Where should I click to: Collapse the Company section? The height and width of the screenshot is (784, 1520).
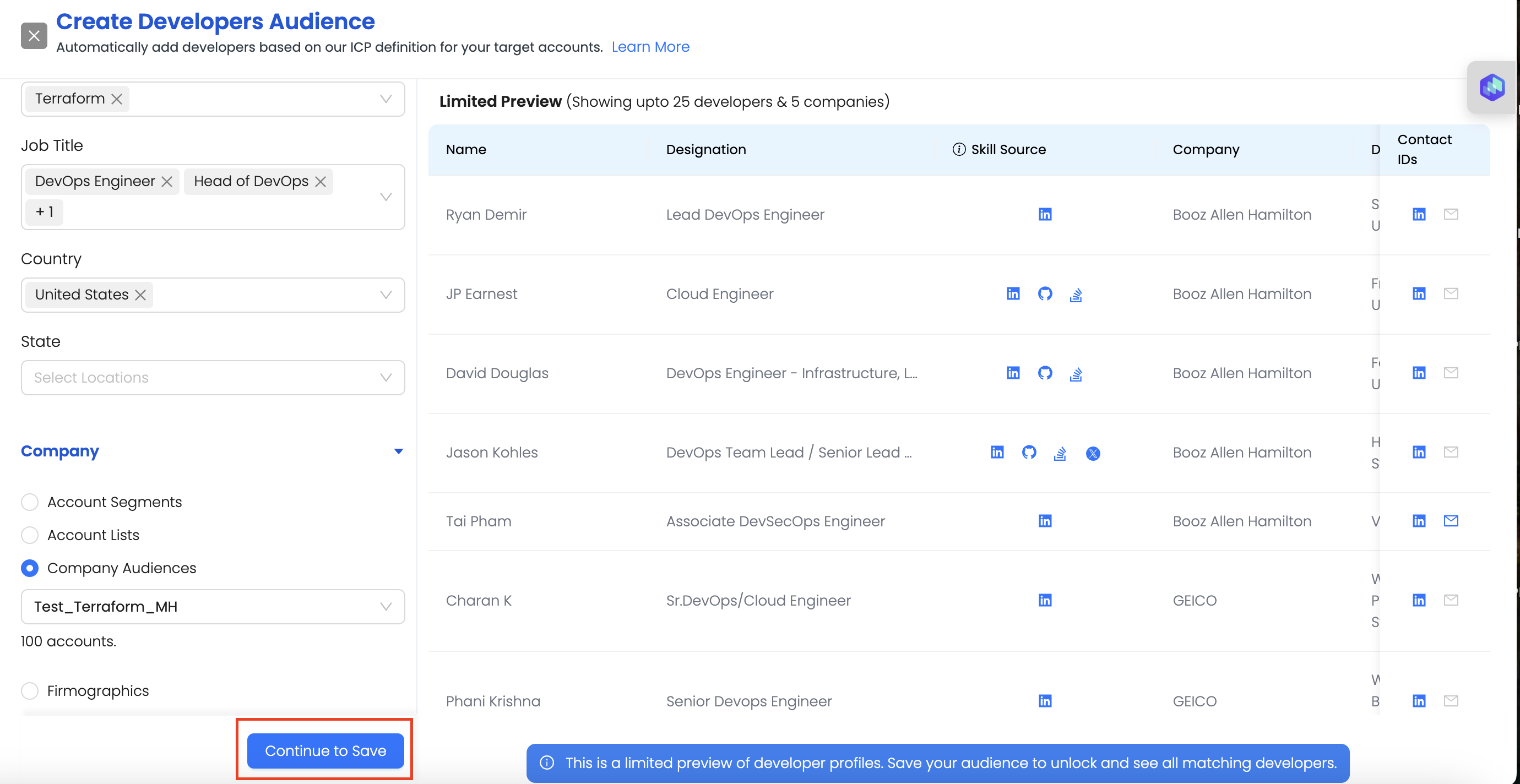click(x=398, y=451)
